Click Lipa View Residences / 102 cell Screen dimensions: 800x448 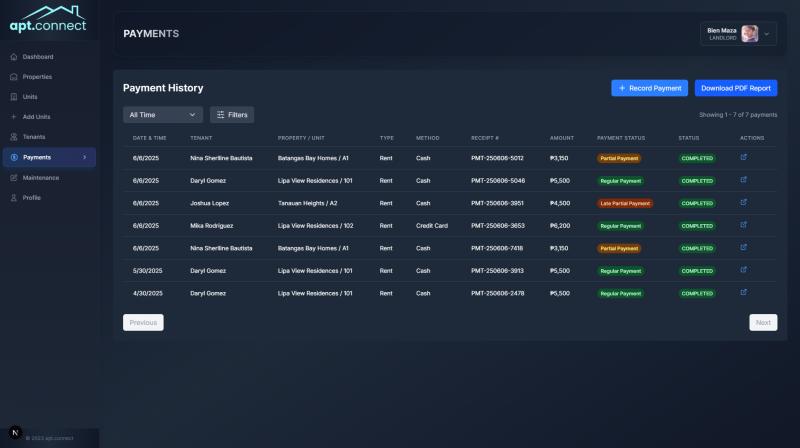click(315, 226)
